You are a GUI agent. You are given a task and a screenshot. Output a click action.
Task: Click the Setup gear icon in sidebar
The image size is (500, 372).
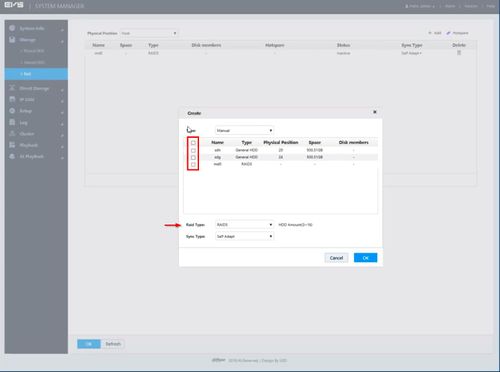point(12,111)
